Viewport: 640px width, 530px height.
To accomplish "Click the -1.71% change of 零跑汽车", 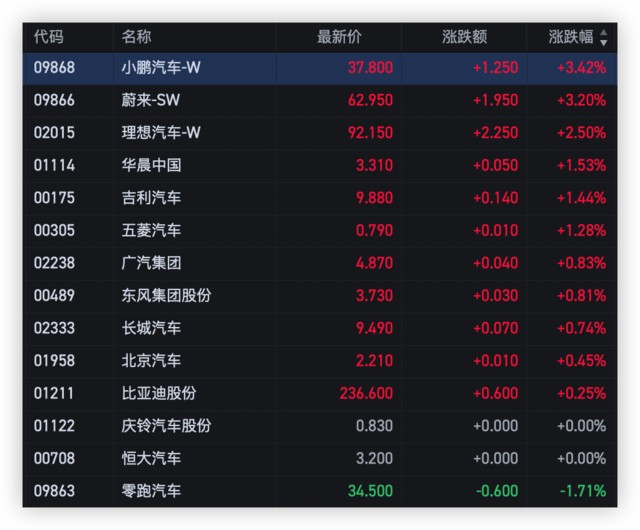I will [x=582, y=491].
